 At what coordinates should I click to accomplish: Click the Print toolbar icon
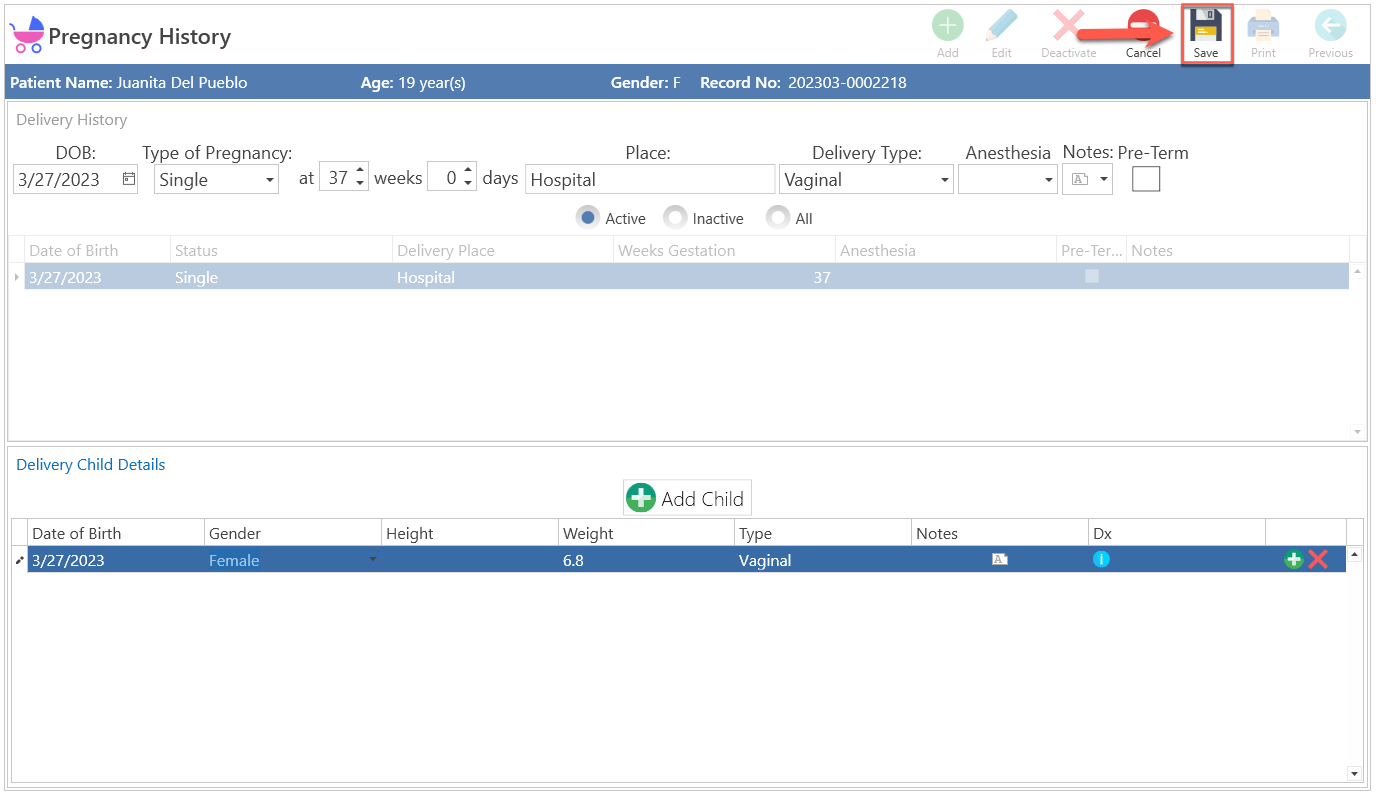1263,26
